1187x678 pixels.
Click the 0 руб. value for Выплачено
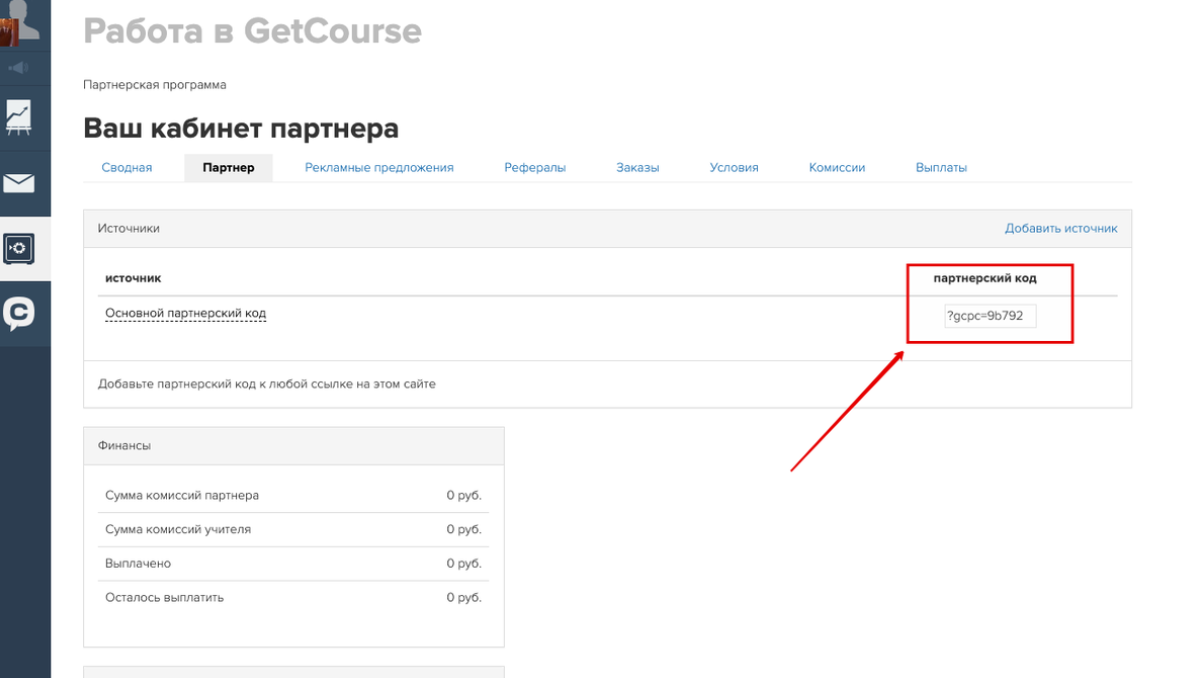[x=463, y=563]
